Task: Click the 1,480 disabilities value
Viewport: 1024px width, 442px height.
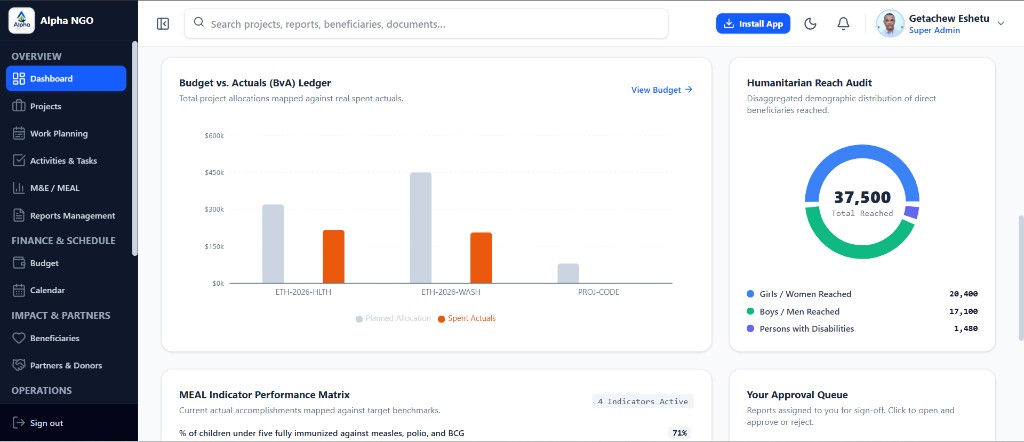Action: (x=966, y=329)
